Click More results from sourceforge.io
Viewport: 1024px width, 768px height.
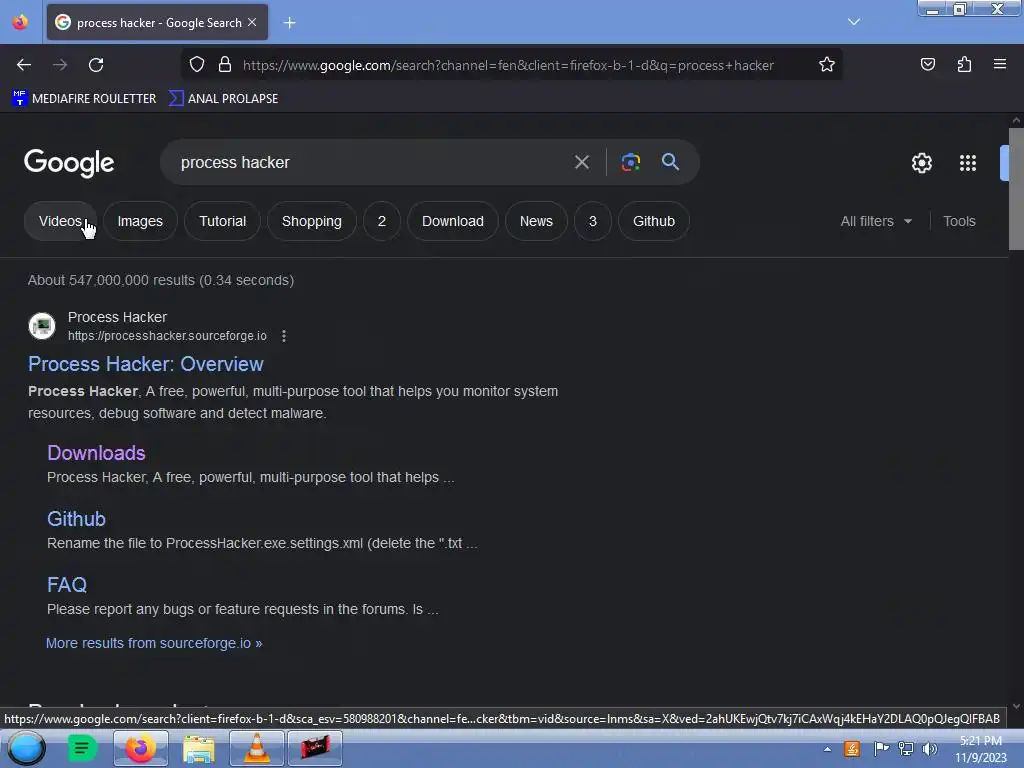pyautogui.click(x=154, y=643)
